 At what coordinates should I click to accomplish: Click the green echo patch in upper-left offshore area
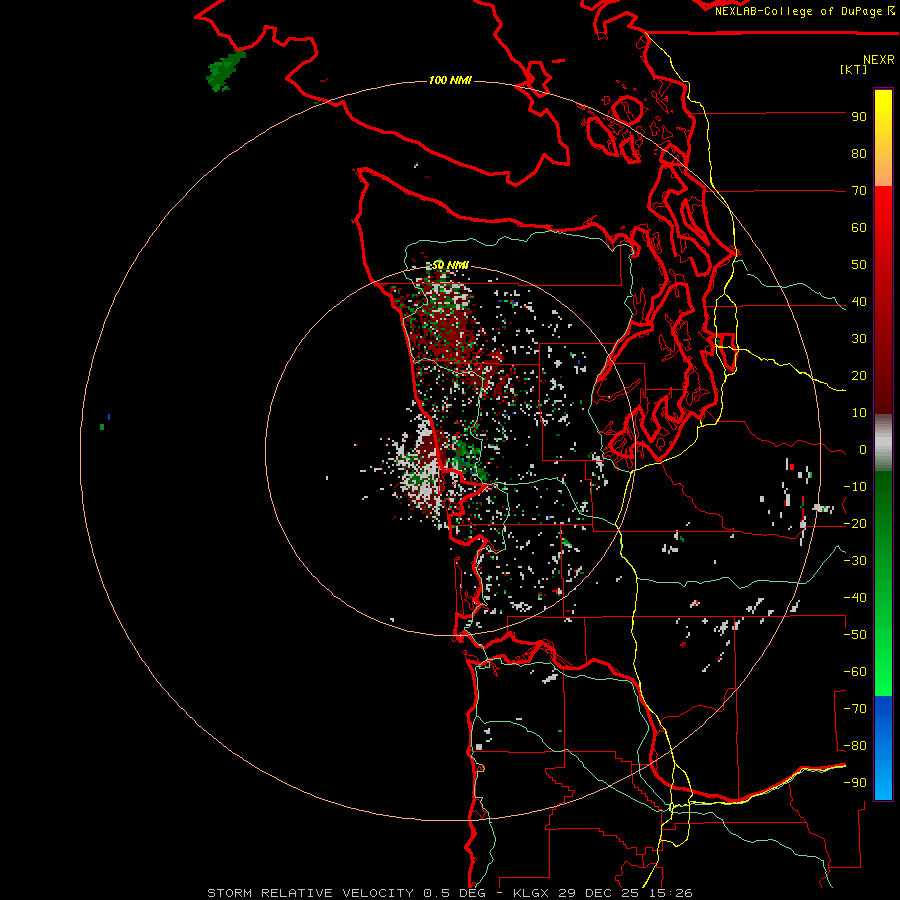click(x=225, y=71)
